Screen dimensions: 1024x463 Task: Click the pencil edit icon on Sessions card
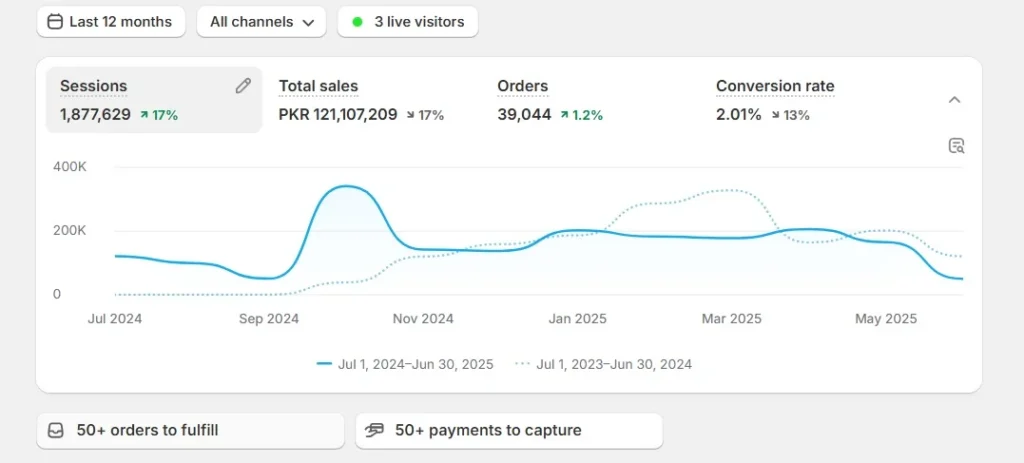tap(243, 86)
